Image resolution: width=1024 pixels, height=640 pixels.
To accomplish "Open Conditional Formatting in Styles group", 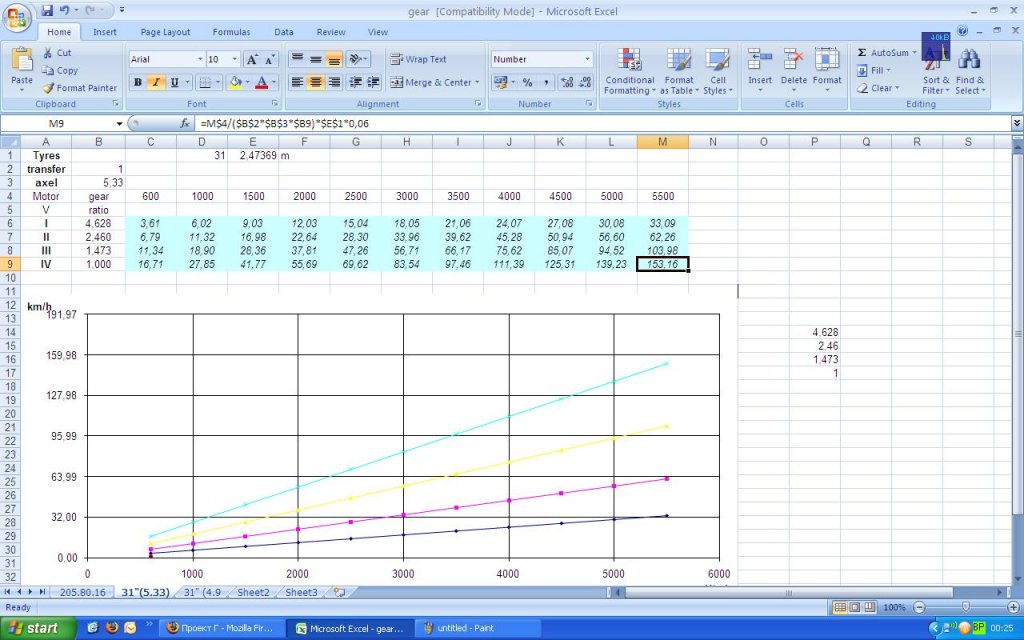I will [x=629, y=72].
